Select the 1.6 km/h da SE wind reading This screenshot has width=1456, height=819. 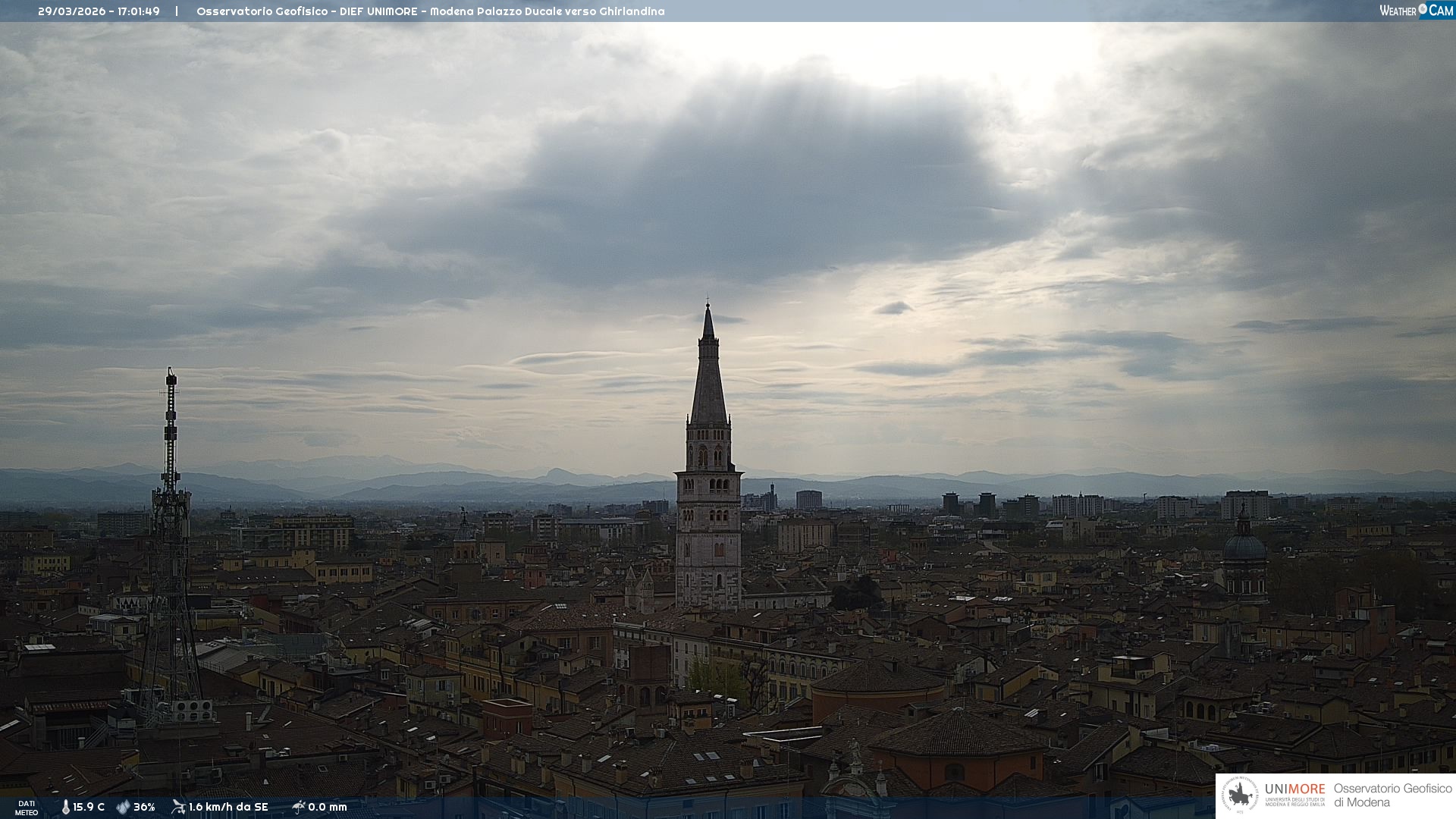tap(228, 808)
